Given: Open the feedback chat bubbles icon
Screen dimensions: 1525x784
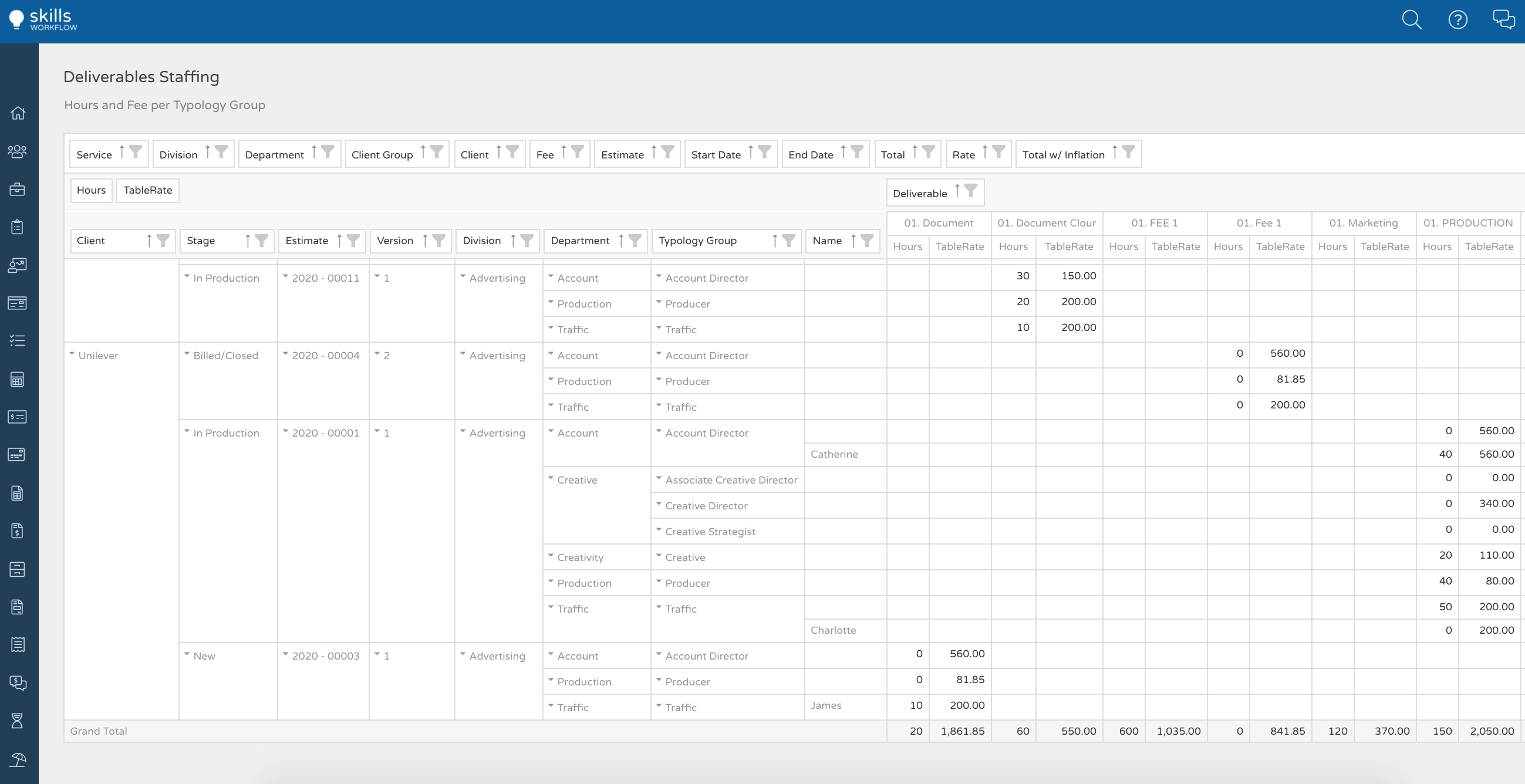Looking at the screenshot, I should (1503, 19).
